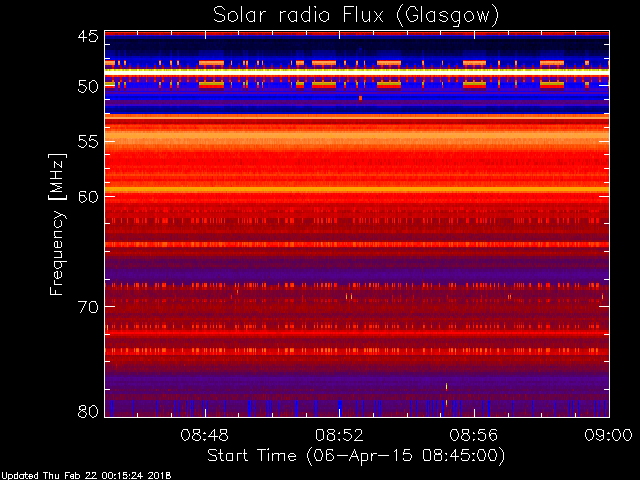Image resolution: width=640 pixels, height=480 pixels.
Task: Click the broad orange band around 55 MHz
Action: [x=357, y=137]
